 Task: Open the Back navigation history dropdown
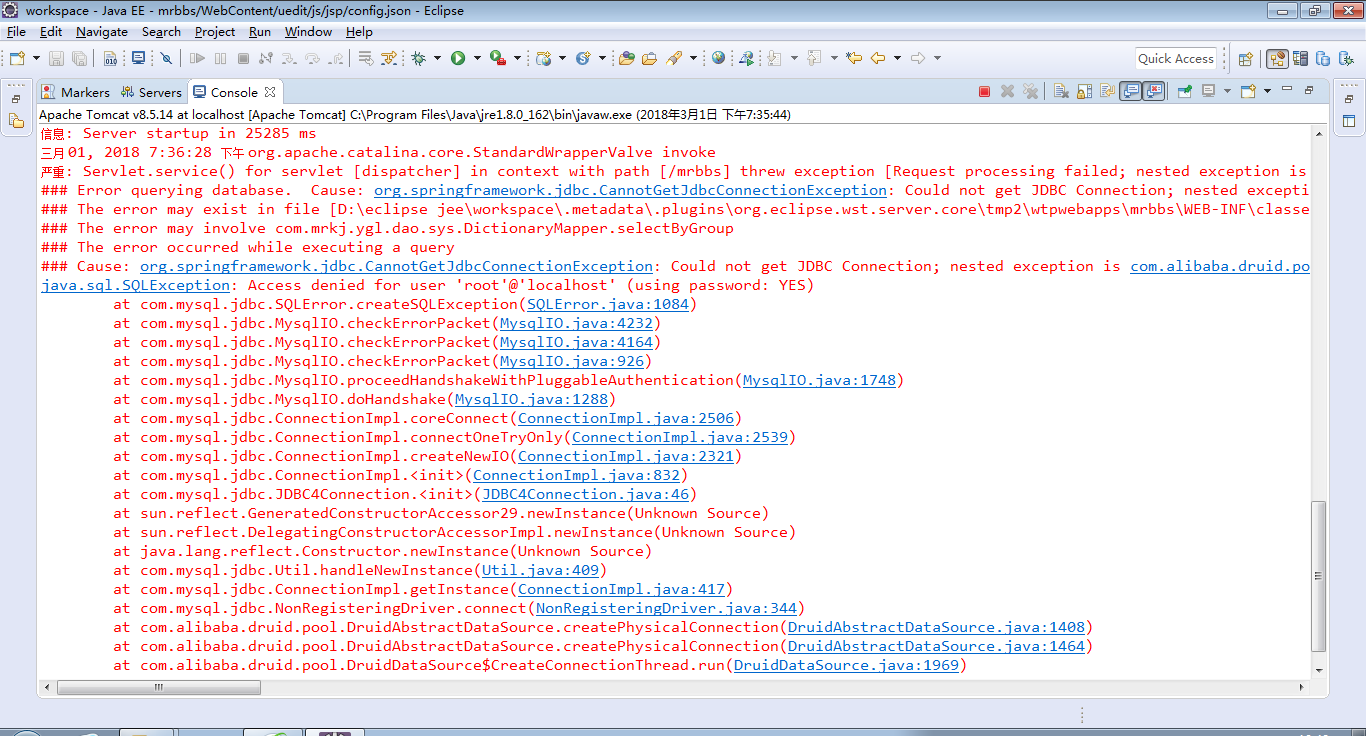click(897, 58)
